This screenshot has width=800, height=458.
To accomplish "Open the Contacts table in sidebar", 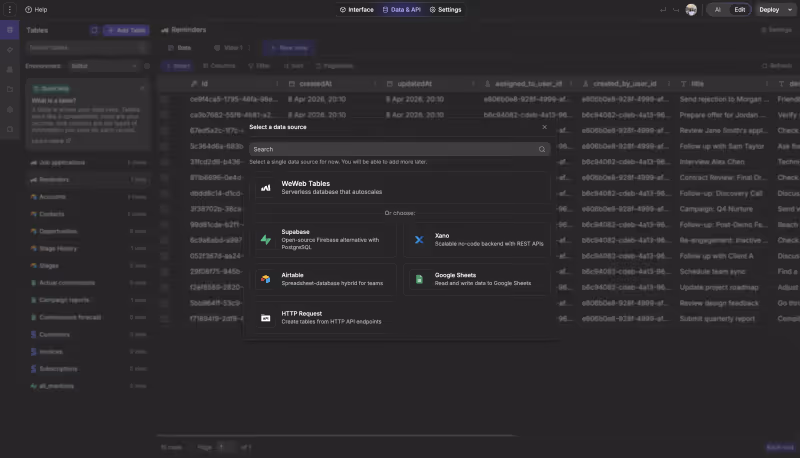I will coord(88,214).
